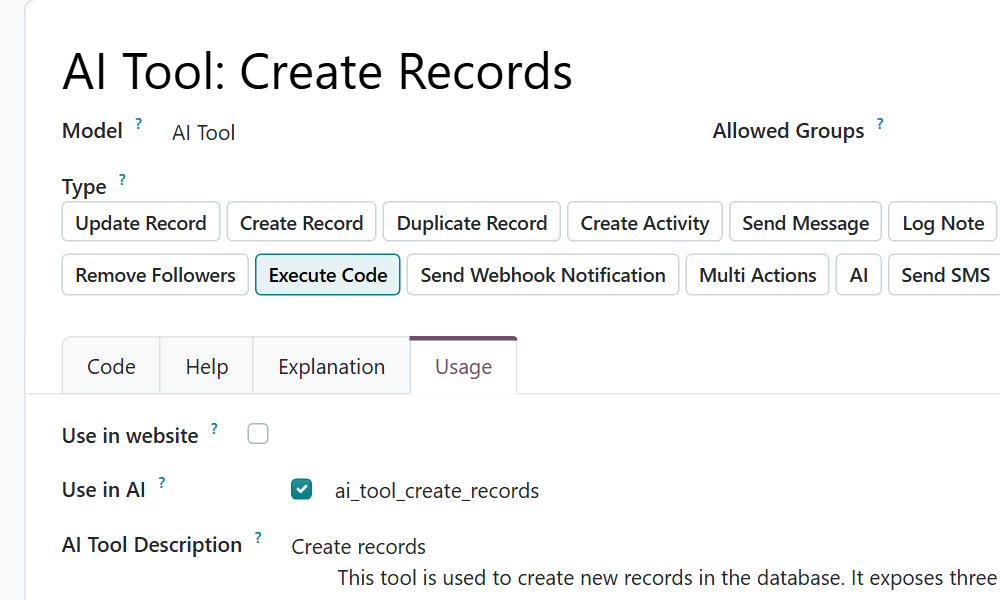Enable the Use in website checkbox
The height and width of the screenshot is (600, 1000).
coord(258,434)
